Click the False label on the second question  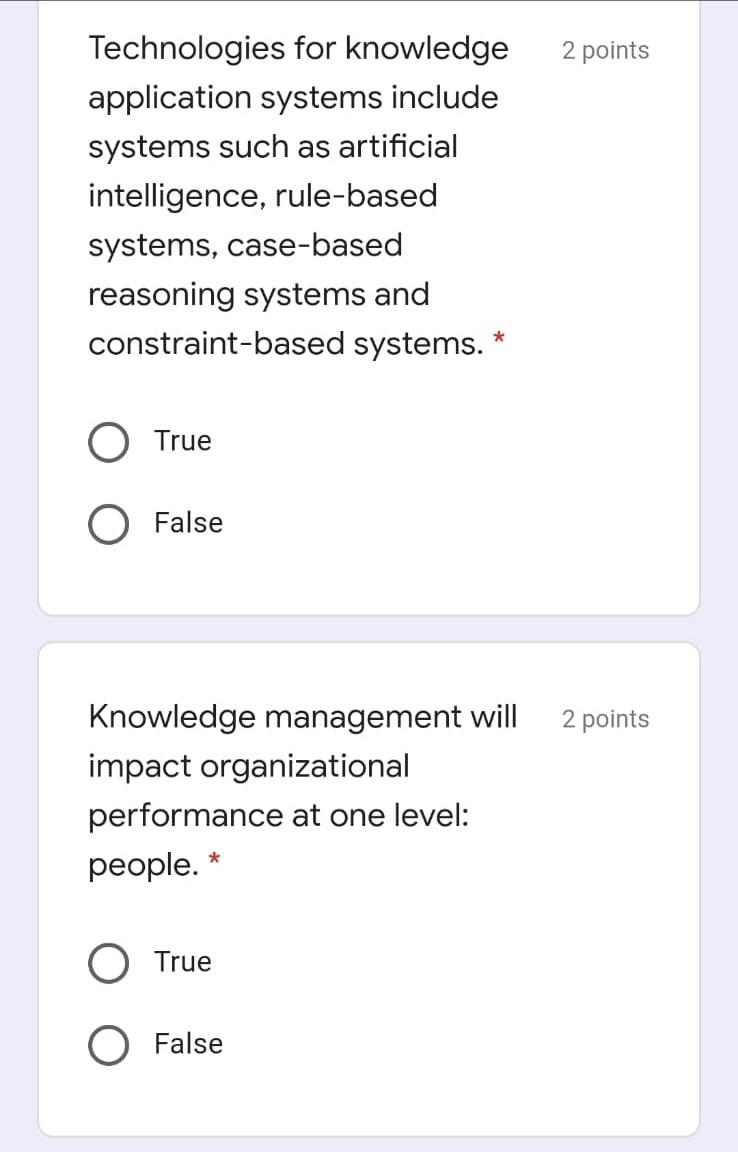coord(188,1044)
